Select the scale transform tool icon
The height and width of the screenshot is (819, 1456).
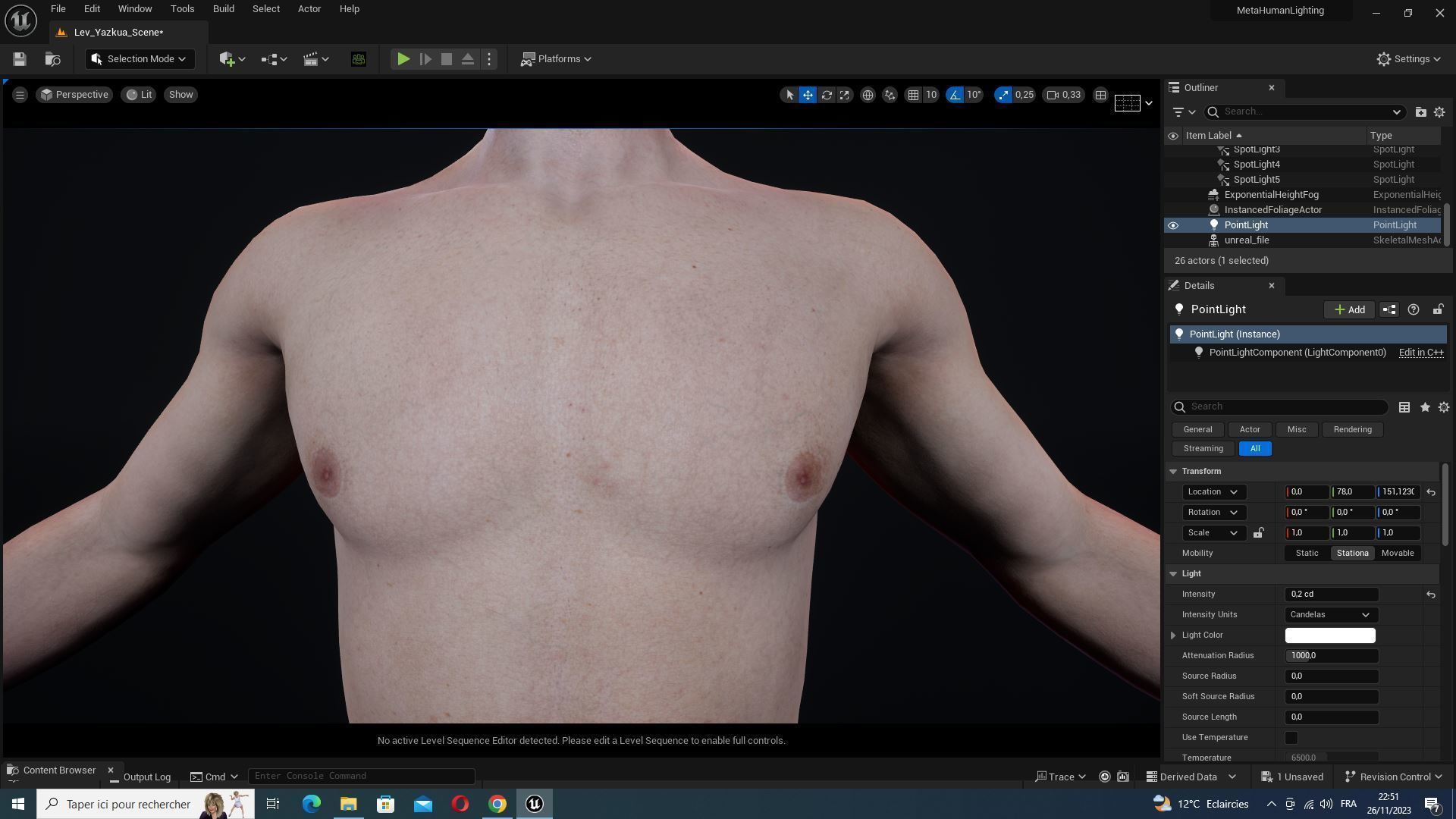click(x=844, y=95)
